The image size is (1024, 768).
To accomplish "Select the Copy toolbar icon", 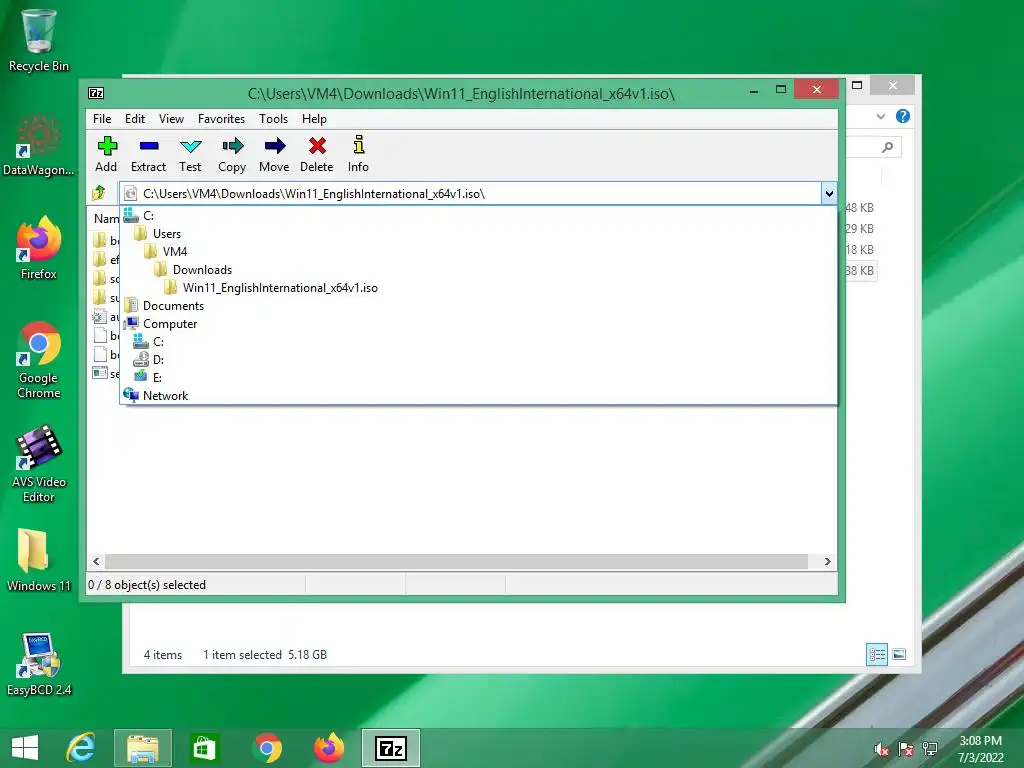I will point(232,154).
